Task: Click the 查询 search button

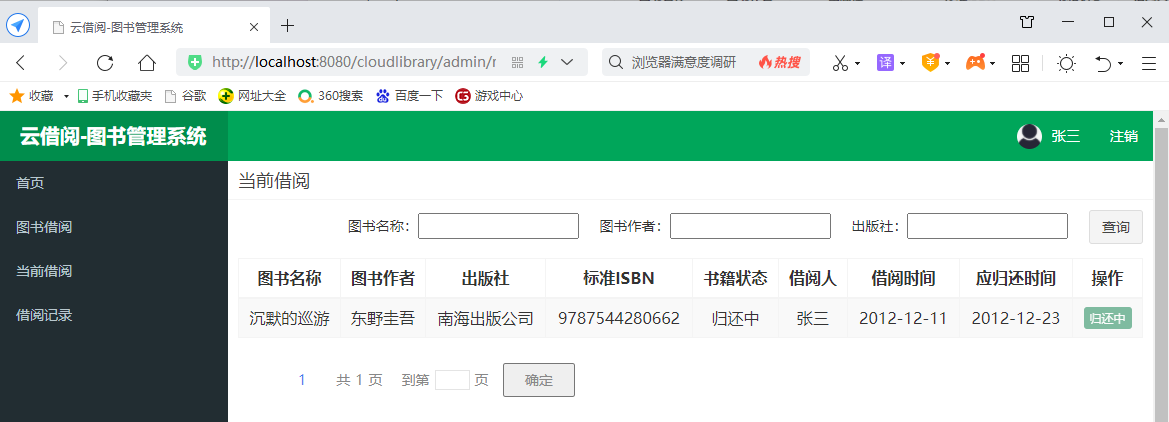Action: pos(1115,227)
